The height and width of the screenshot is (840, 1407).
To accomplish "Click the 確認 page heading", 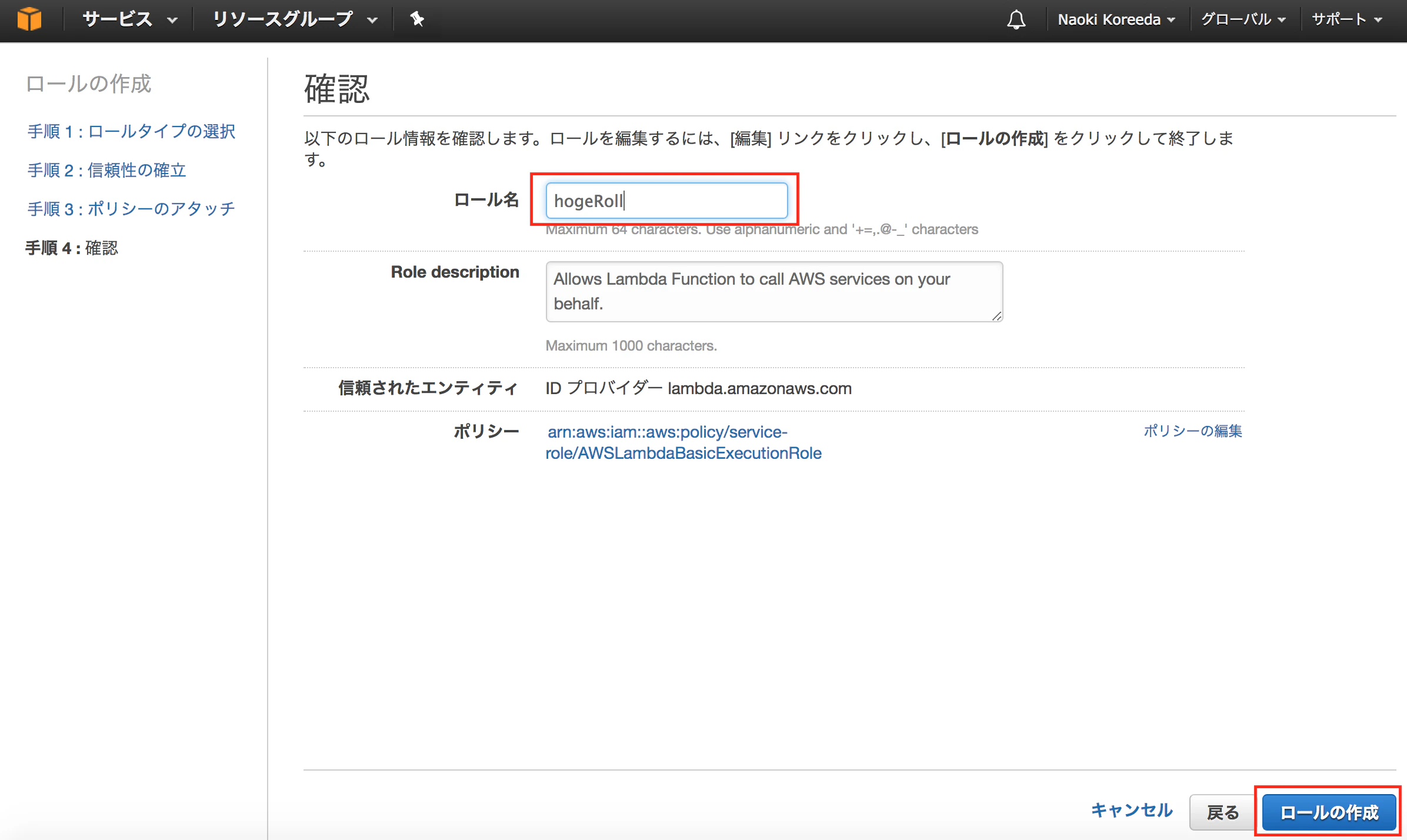I will [336, 89].
